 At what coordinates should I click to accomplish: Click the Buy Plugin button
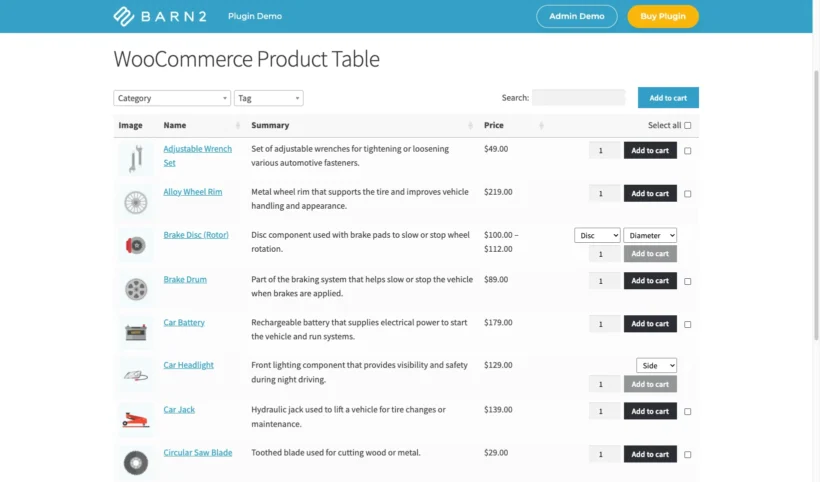tap(663, 16)
